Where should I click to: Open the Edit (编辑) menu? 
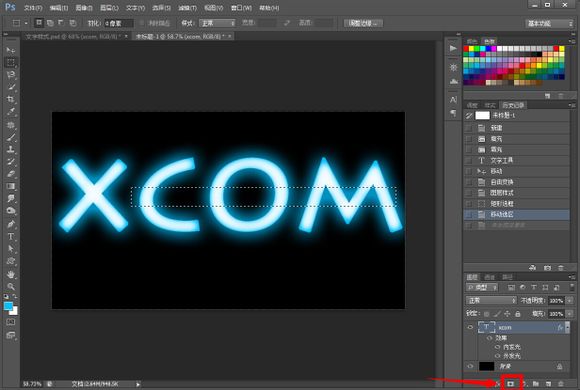[59, 8]
